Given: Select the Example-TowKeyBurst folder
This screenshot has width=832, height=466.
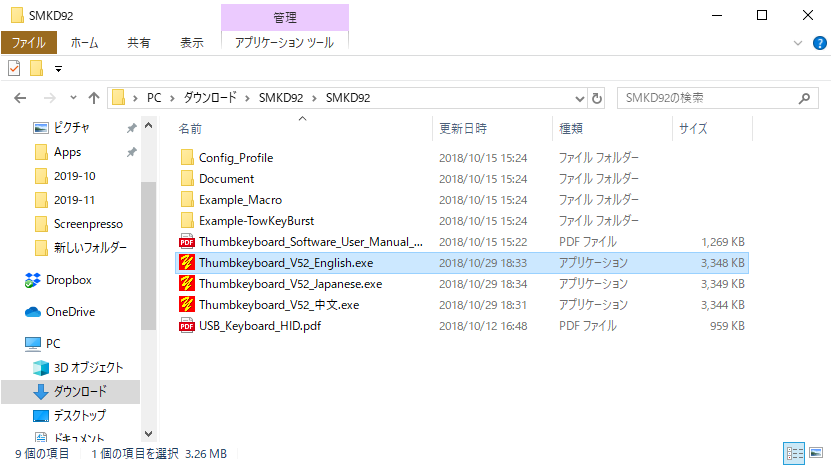Looking at the screenshot, I should click(x=256, y=221).
